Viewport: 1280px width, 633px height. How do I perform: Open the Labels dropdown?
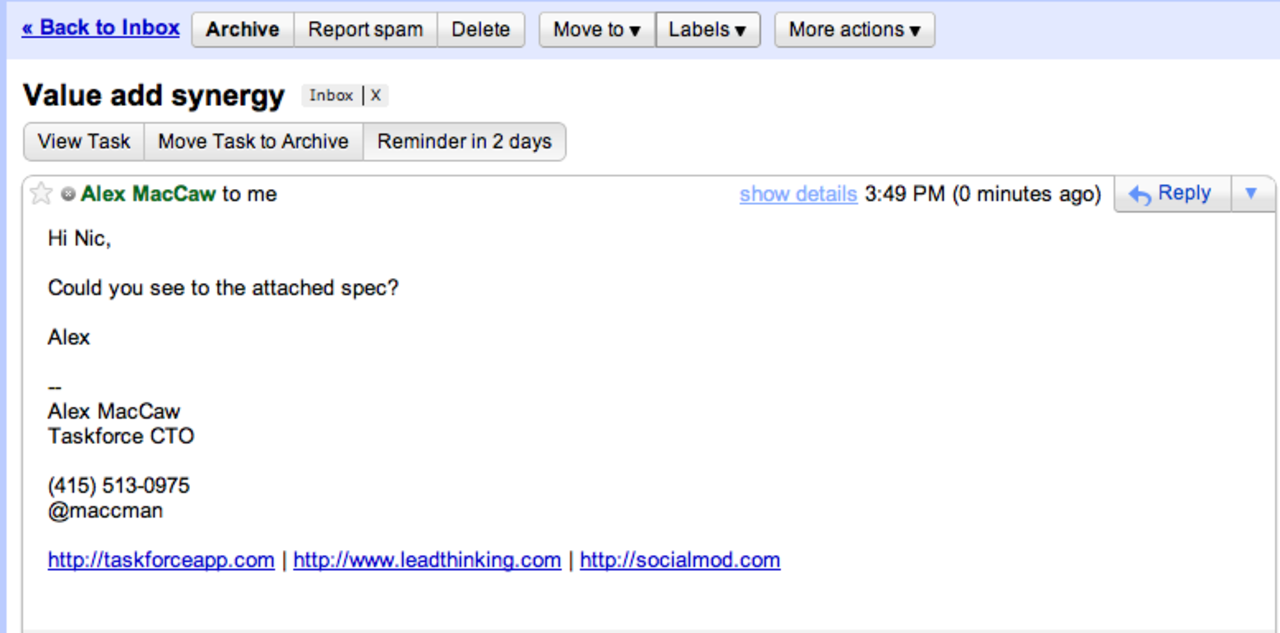[708, 30]
